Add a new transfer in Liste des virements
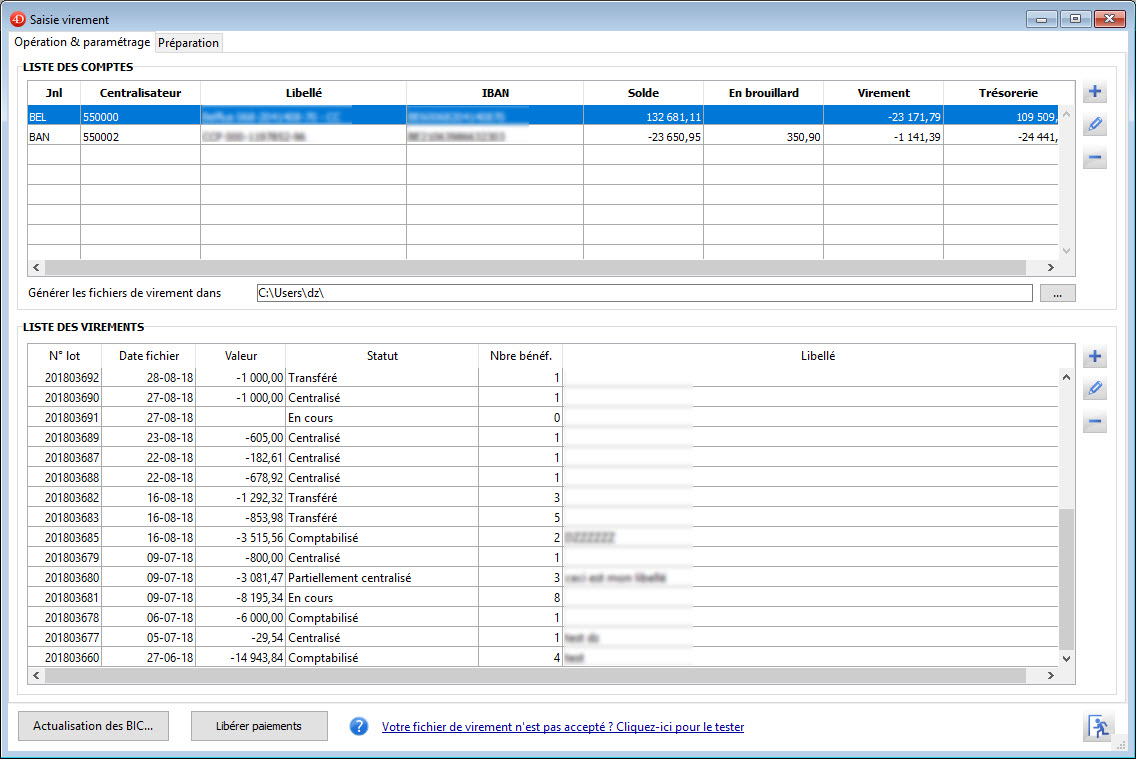Image resolution: width=1136 pixels, height=759 pixels. (1095, 357)
